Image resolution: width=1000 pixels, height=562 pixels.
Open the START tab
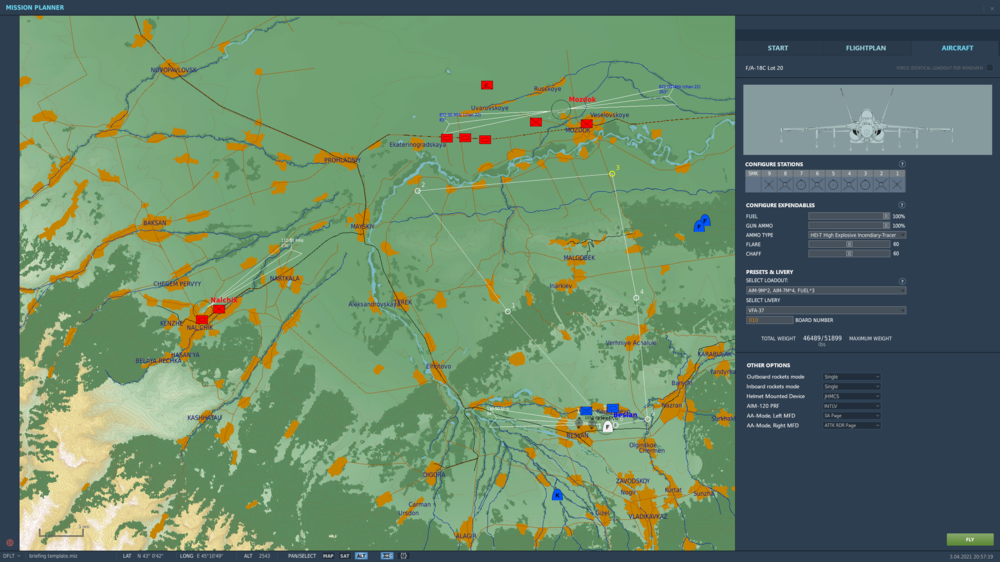click(x=778, y=48)
